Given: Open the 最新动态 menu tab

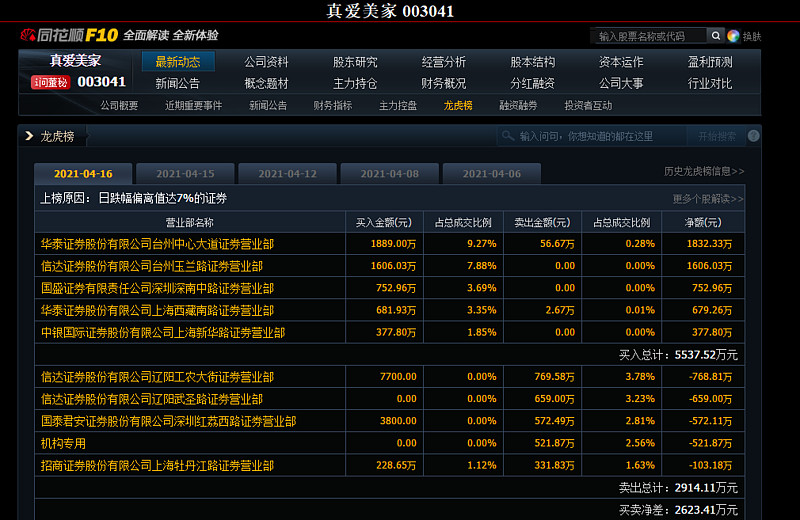Looking at the screenshot, I should pos(178,62).
